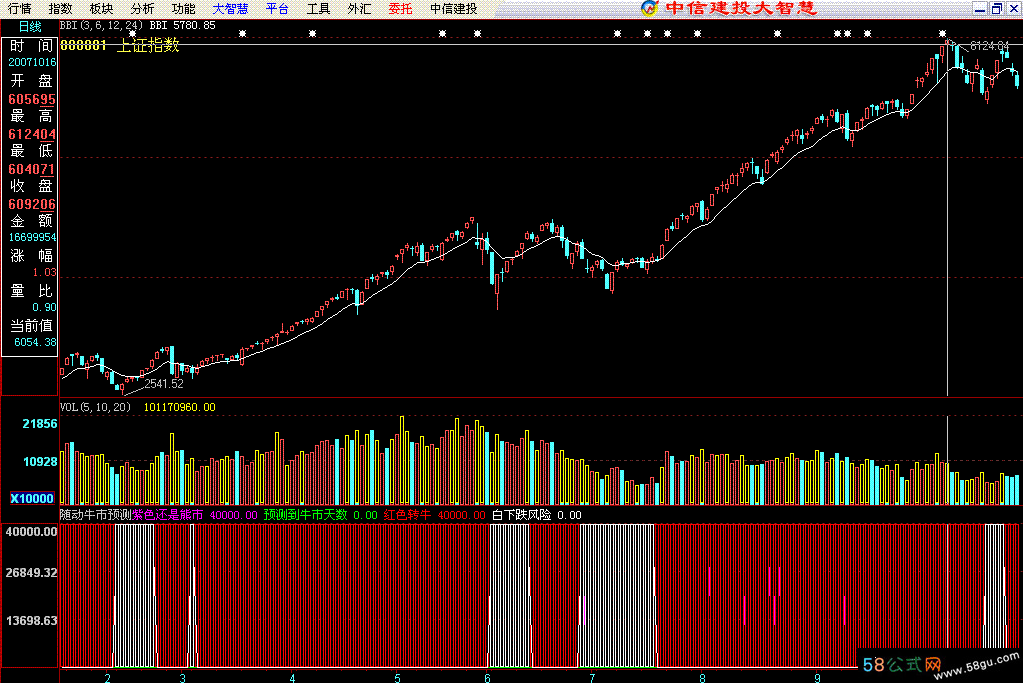Viewport: 1023px width, 683px height.
Task: Click the 最高 value 612404
Action: tap(32, 134)
